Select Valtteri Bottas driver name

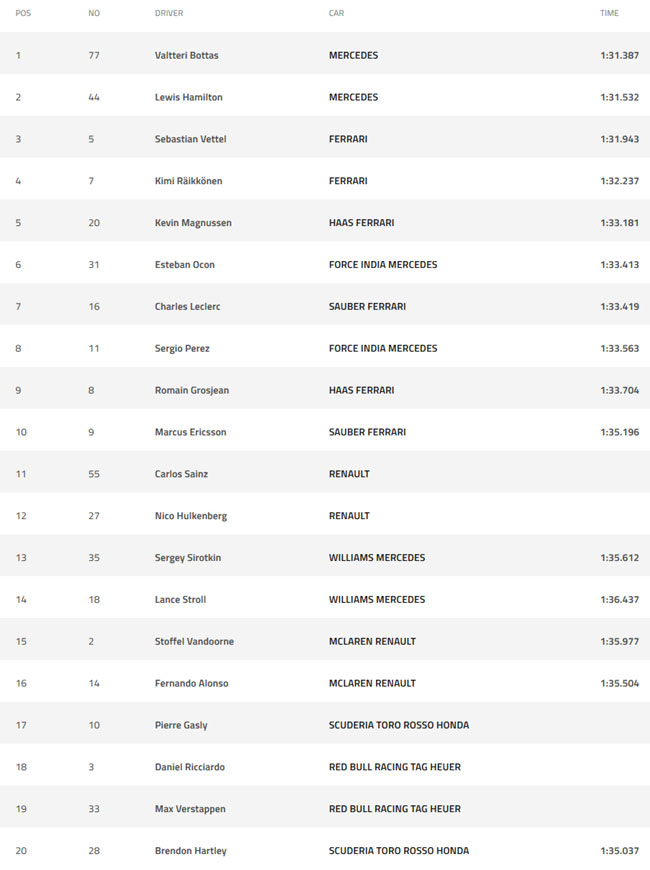(x=187, y=55)
